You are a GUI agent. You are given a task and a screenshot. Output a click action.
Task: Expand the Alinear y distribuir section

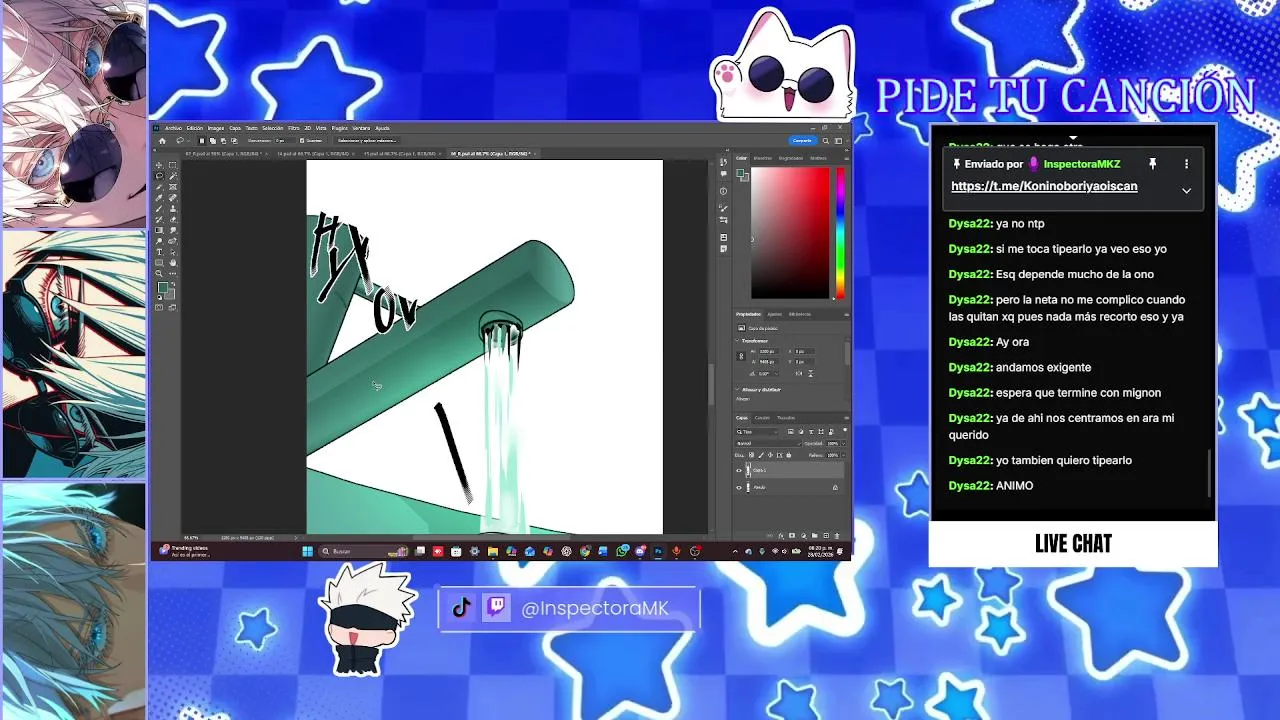(x=737, y=390)
